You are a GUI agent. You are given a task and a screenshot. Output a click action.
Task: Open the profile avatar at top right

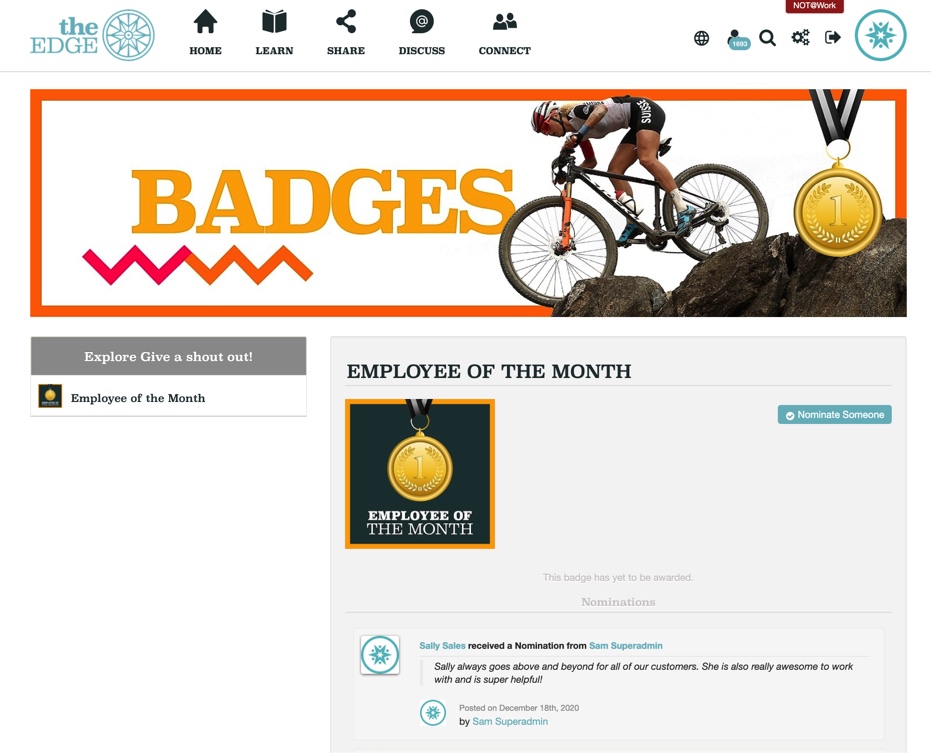coord(881,36)
